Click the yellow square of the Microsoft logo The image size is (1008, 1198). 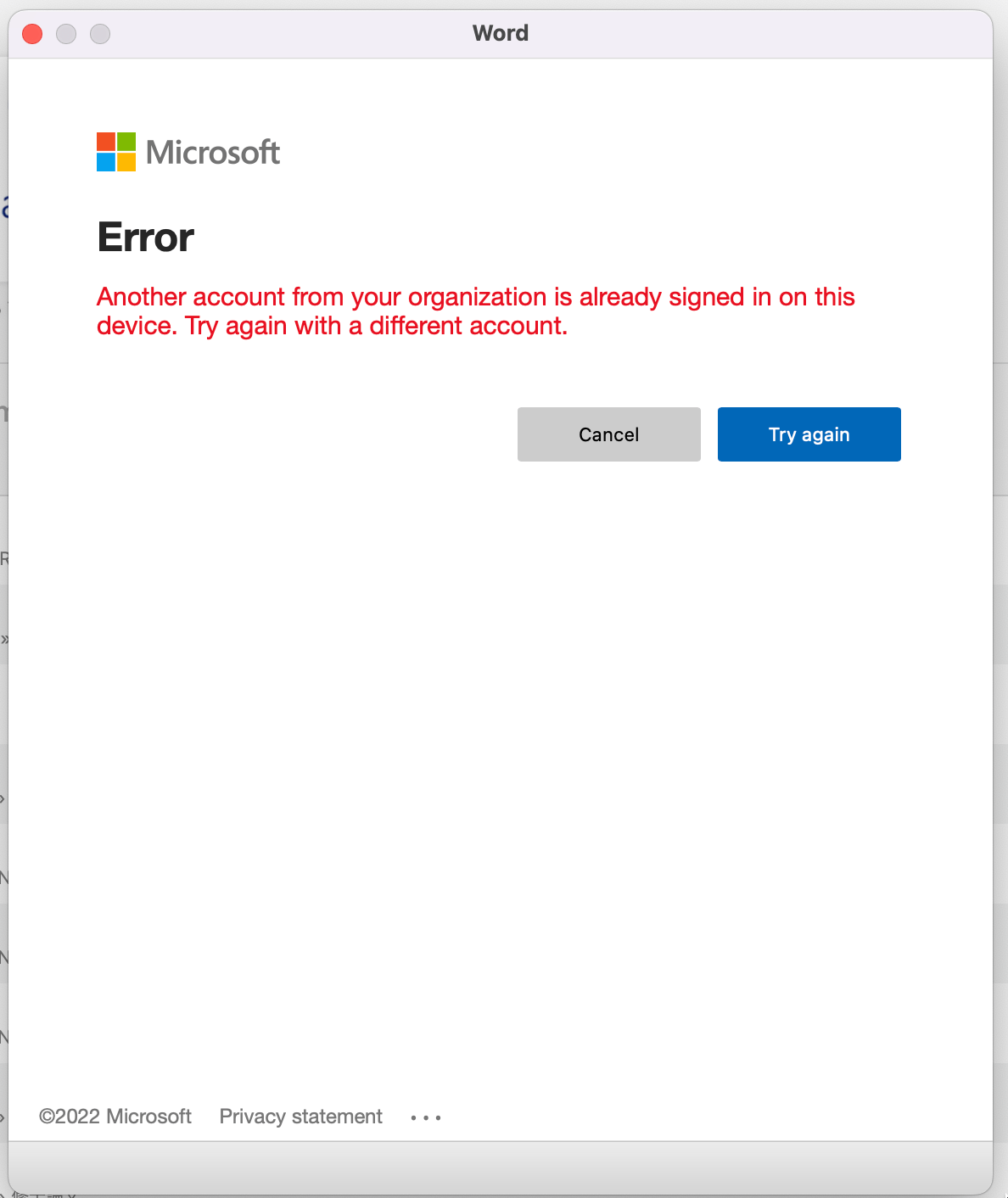(x=126, y=160)
